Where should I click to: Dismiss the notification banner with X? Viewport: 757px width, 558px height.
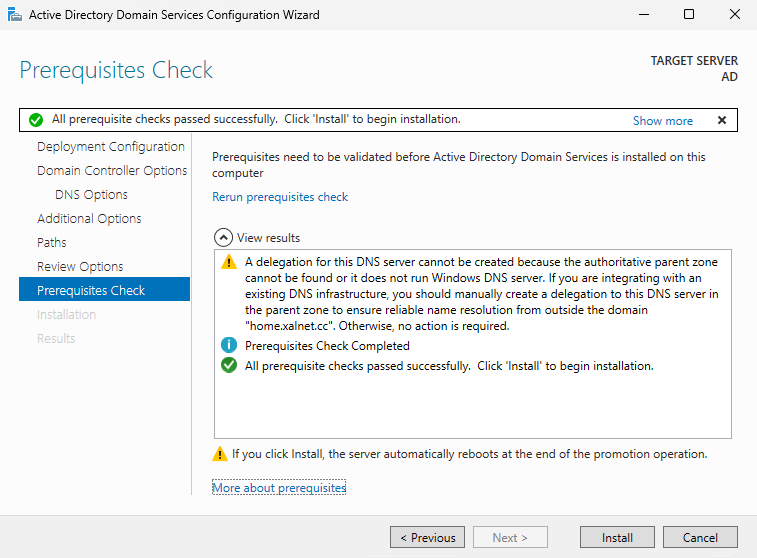722,120
